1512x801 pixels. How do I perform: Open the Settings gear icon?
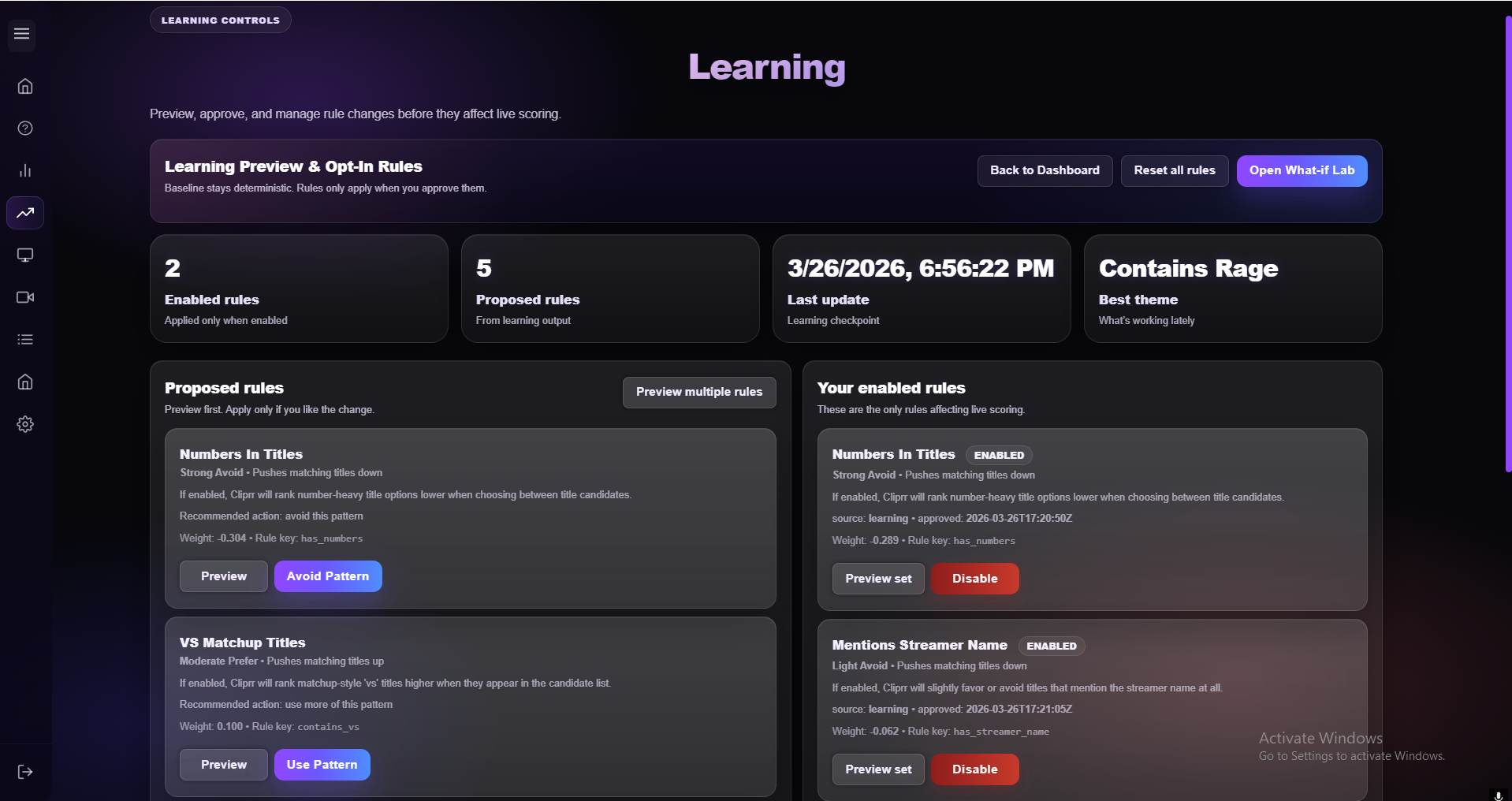coord(24,424)
